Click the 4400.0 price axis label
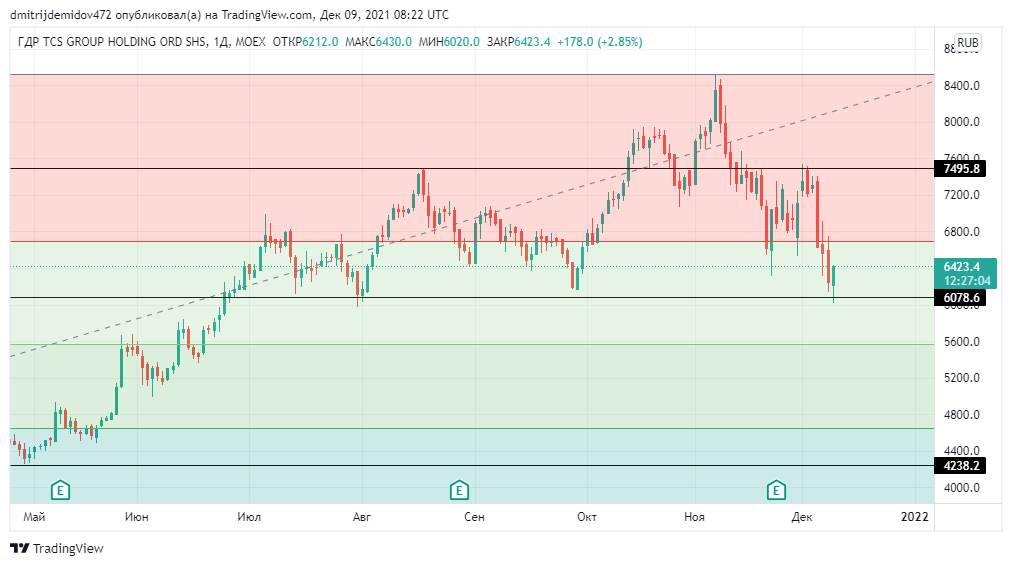This screenshot has width=1012, height=566. coord(962,450)
